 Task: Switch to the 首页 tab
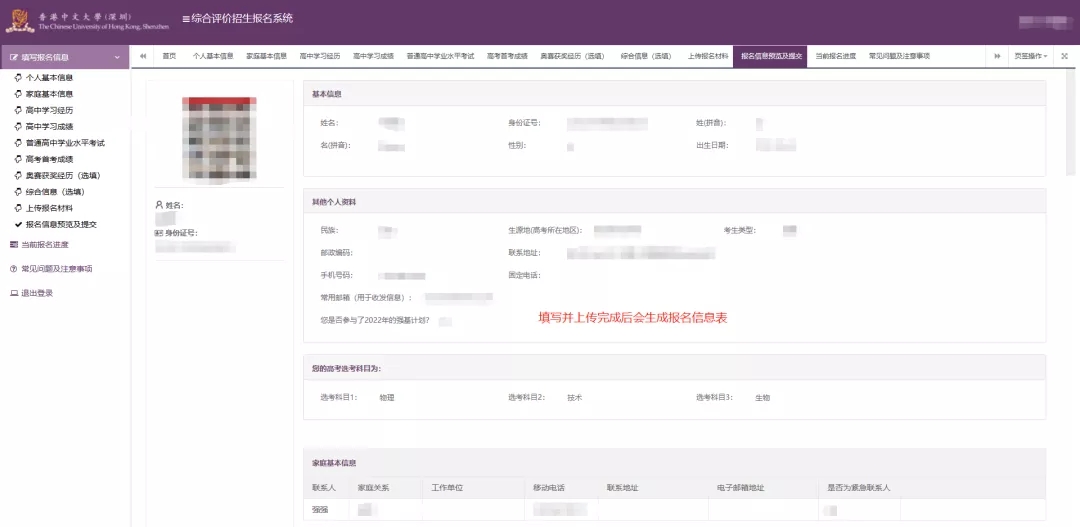(x=169, y=56)
